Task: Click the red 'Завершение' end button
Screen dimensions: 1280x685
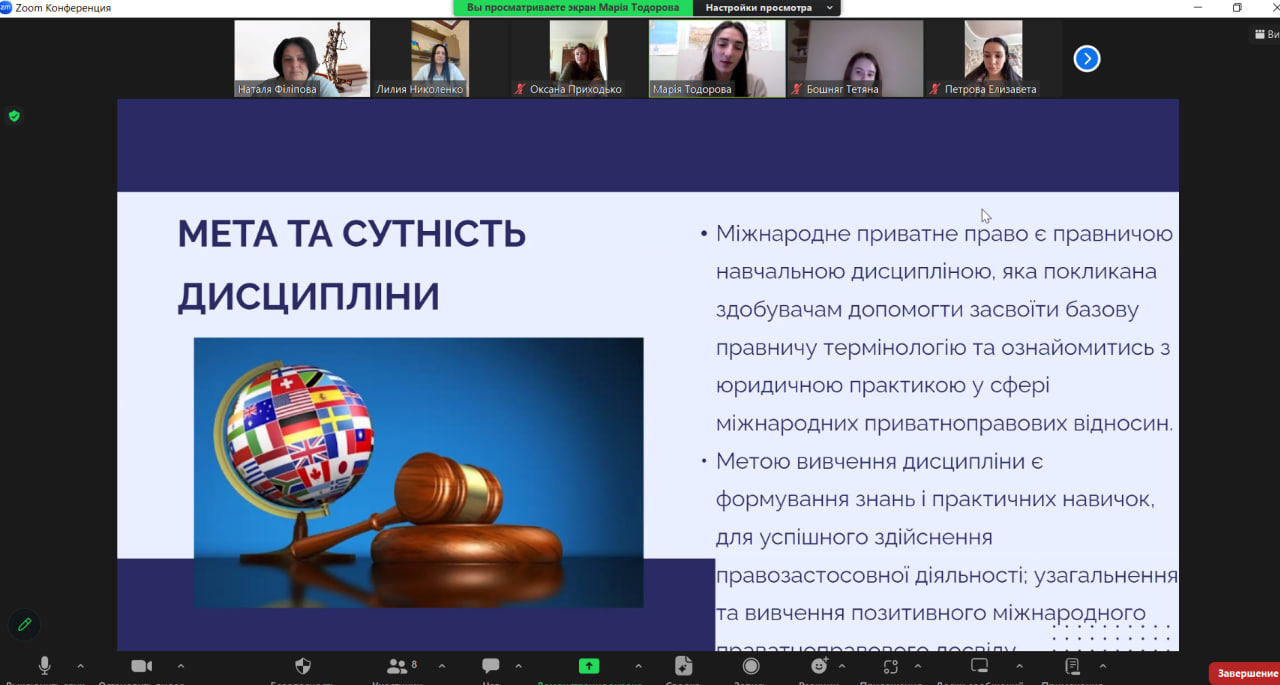Action: pos(1246,673)
